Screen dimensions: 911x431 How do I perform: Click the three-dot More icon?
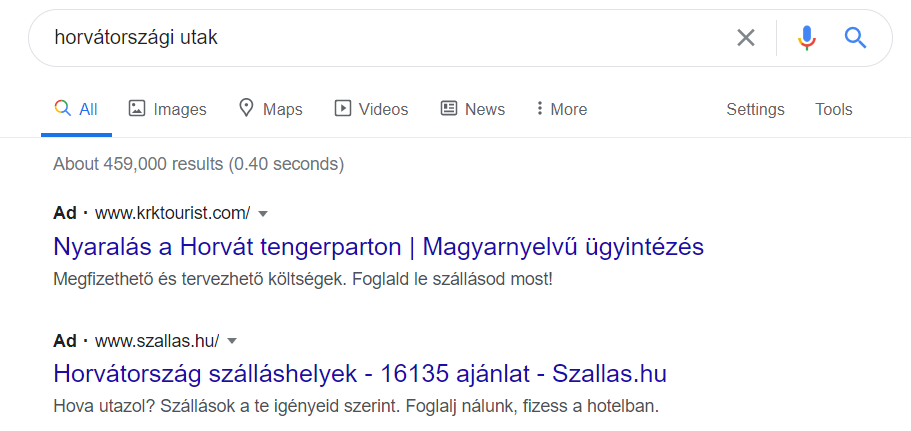coord(539,108)
